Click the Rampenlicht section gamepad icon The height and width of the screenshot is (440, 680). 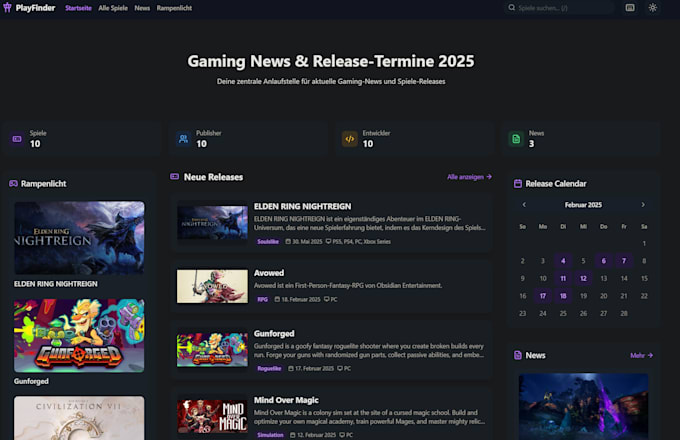pyautogui.click(x=13, y=183)
